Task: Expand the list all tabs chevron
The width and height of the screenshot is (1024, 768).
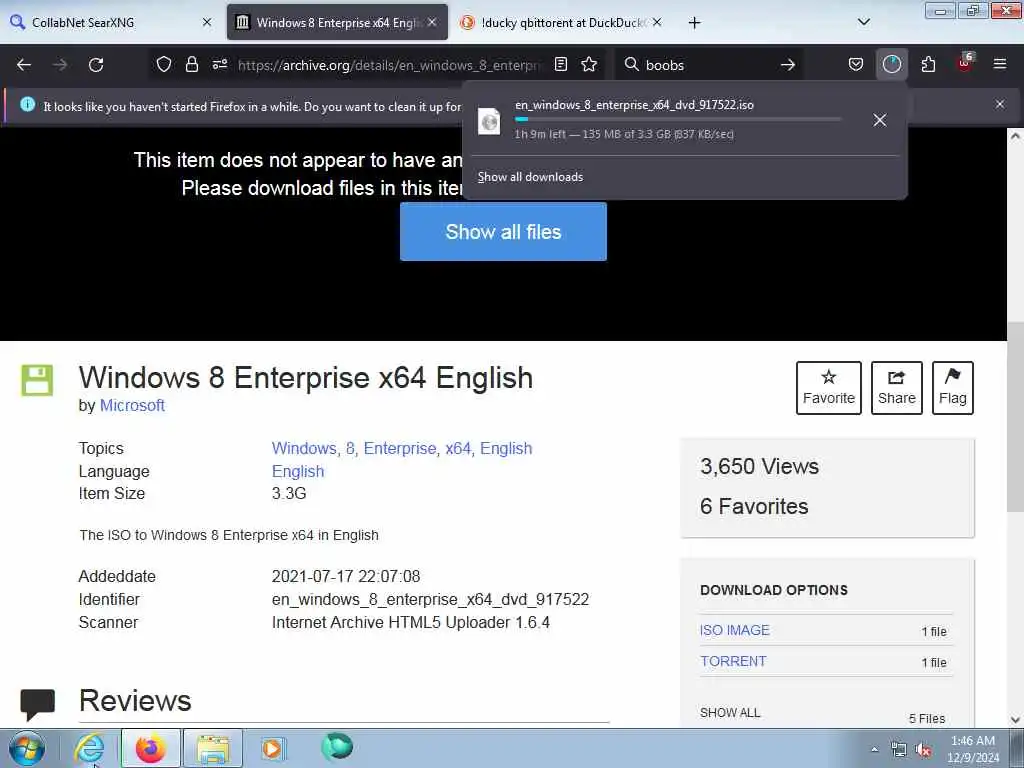Action: pyautogui.click(x=863, y=22)
